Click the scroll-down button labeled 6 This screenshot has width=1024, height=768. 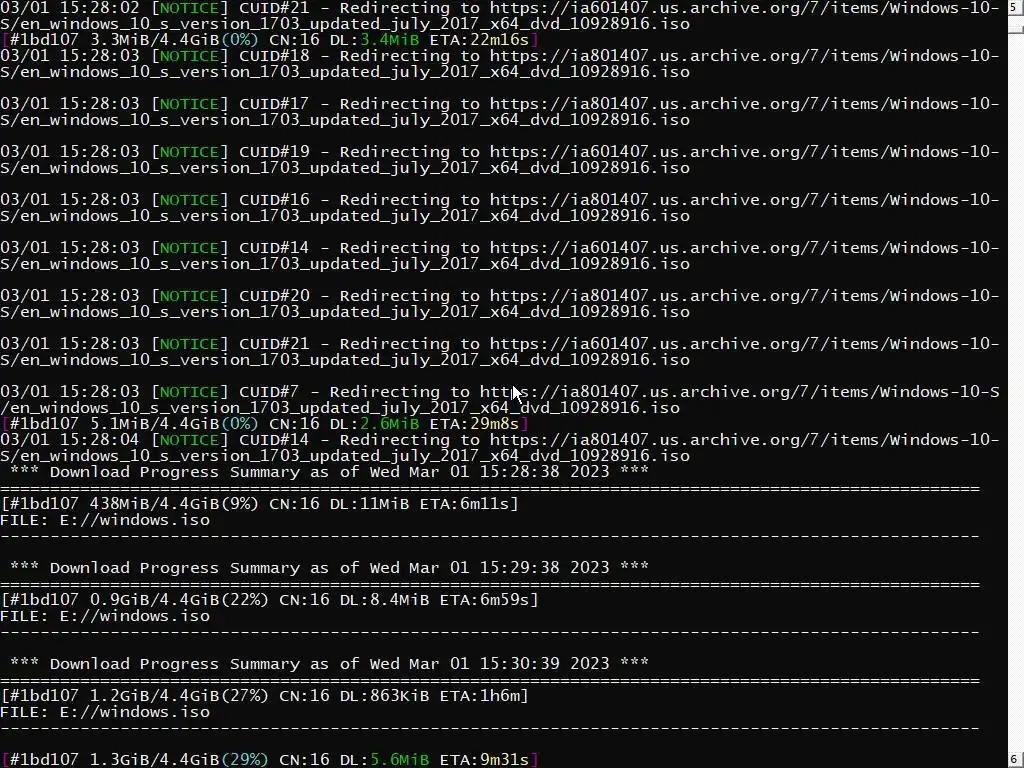coord(1016,760)
